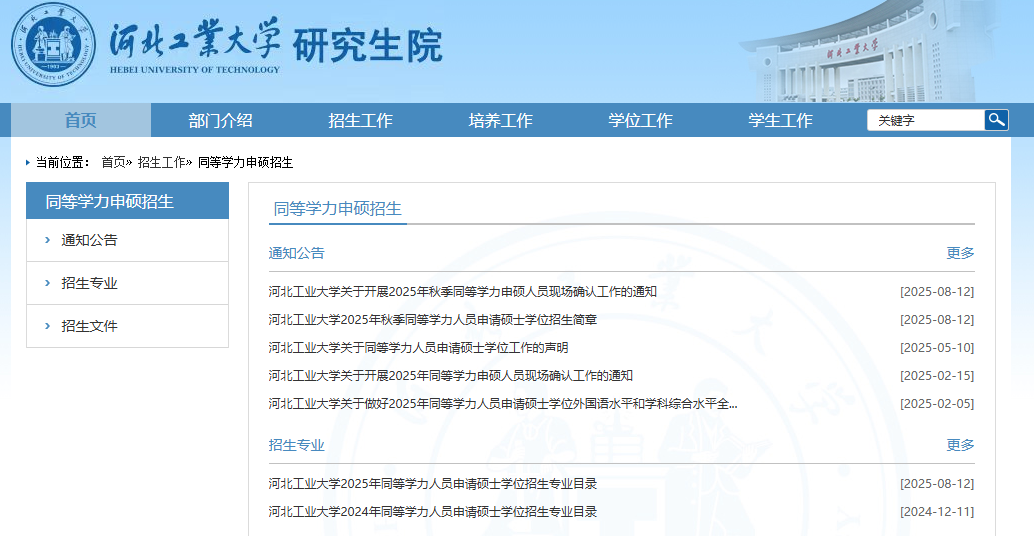Click the 同等学力申硕招生 sidebar header
The height and width of the screenshot is (536, 1034).
tap(127, 201)
